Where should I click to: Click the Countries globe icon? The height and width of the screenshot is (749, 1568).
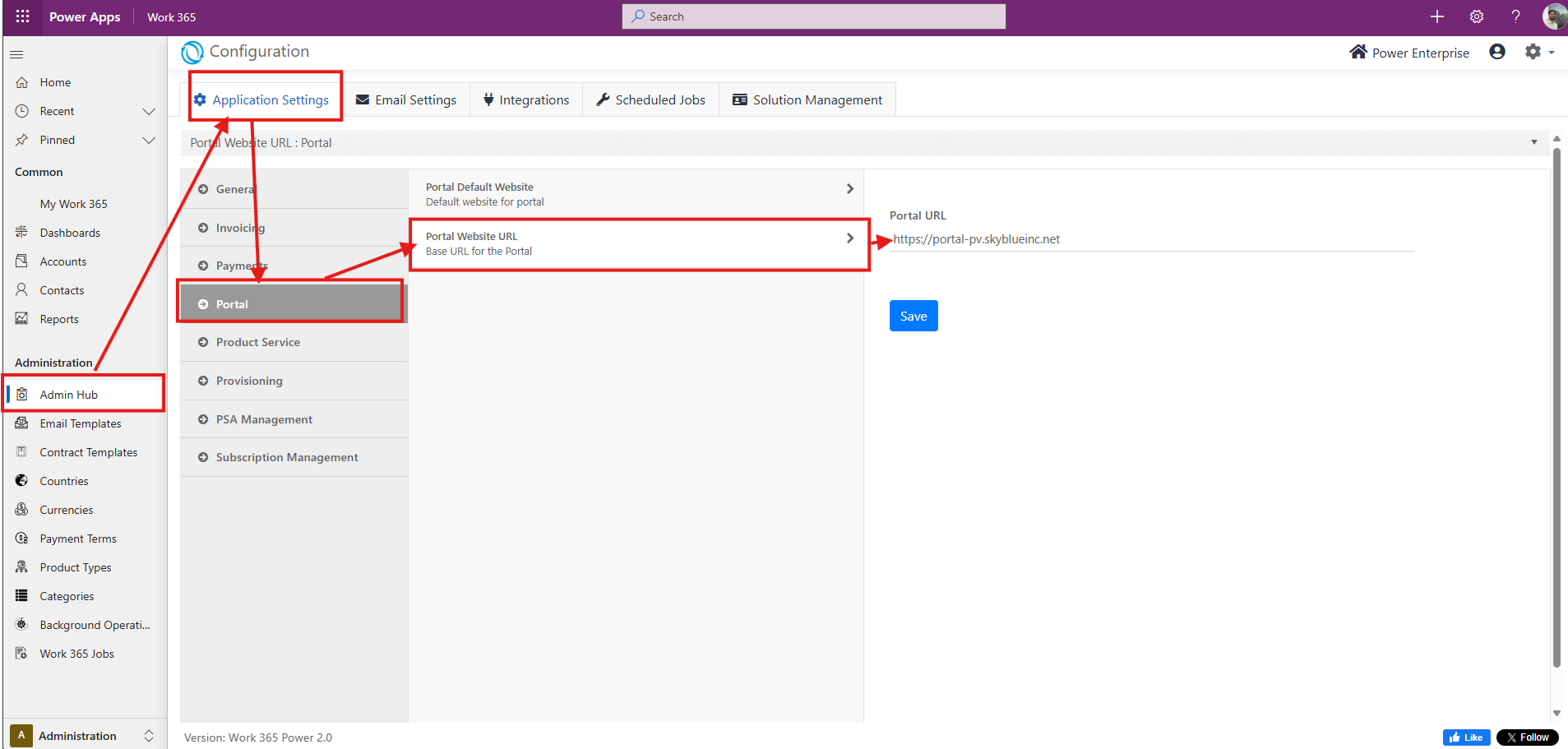[22, 481]
